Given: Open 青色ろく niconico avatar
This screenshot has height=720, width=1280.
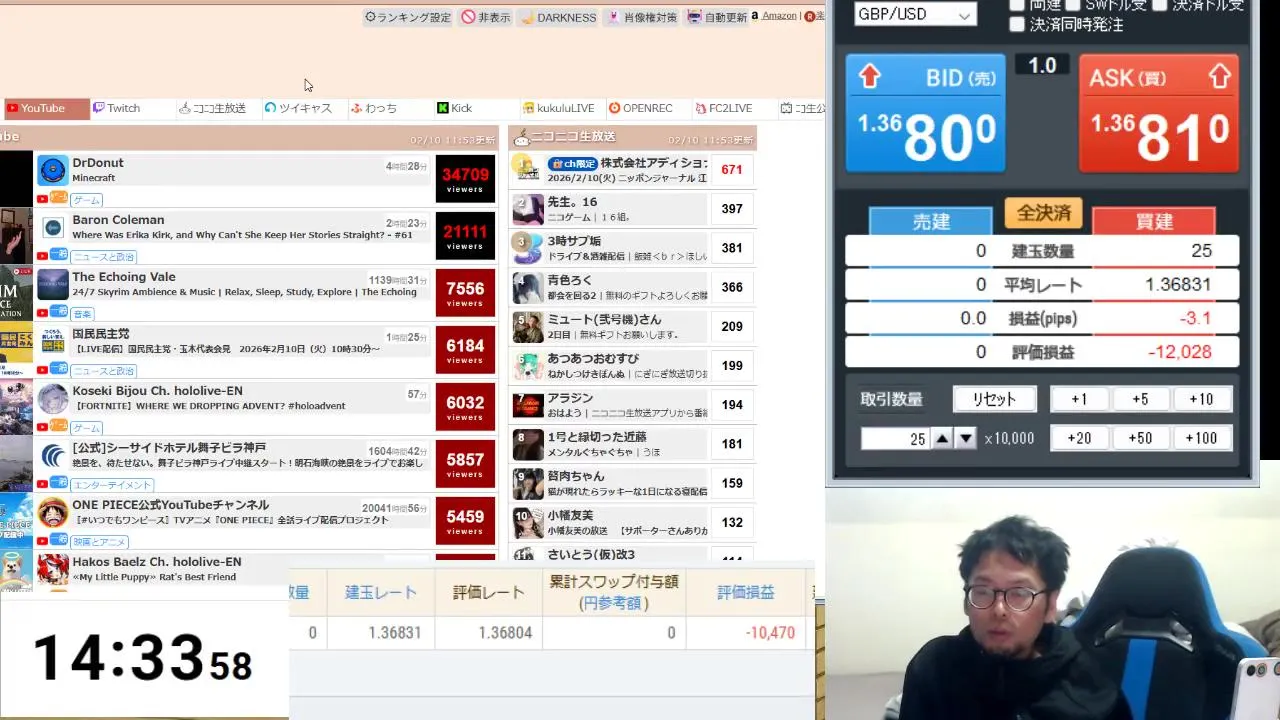Looking at the screenshot, I should pos(527,287).
